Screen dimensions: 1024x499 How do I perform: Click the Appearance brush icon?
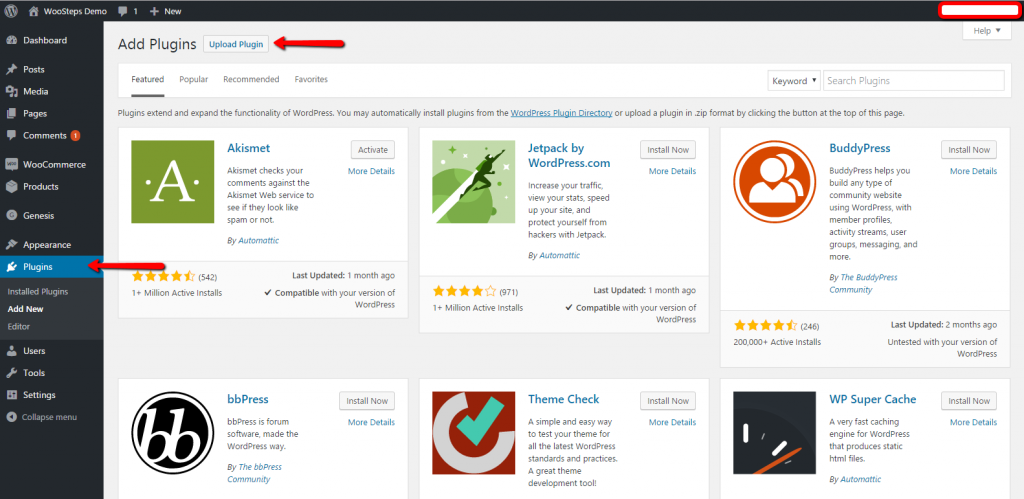click(11, 245)
